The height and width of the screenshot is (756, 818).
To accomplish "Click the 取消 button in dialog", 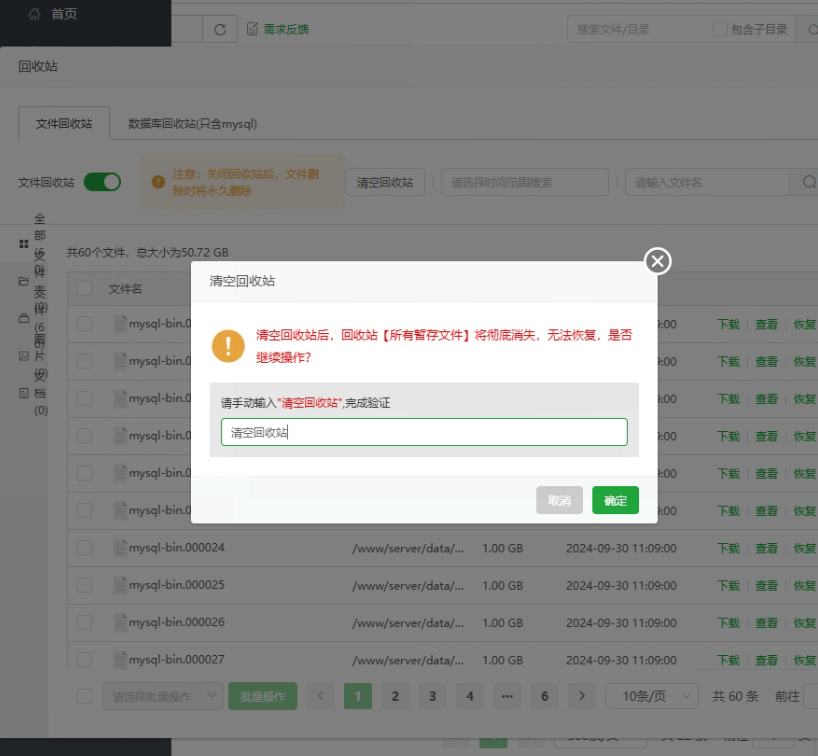I will [559, 500].
